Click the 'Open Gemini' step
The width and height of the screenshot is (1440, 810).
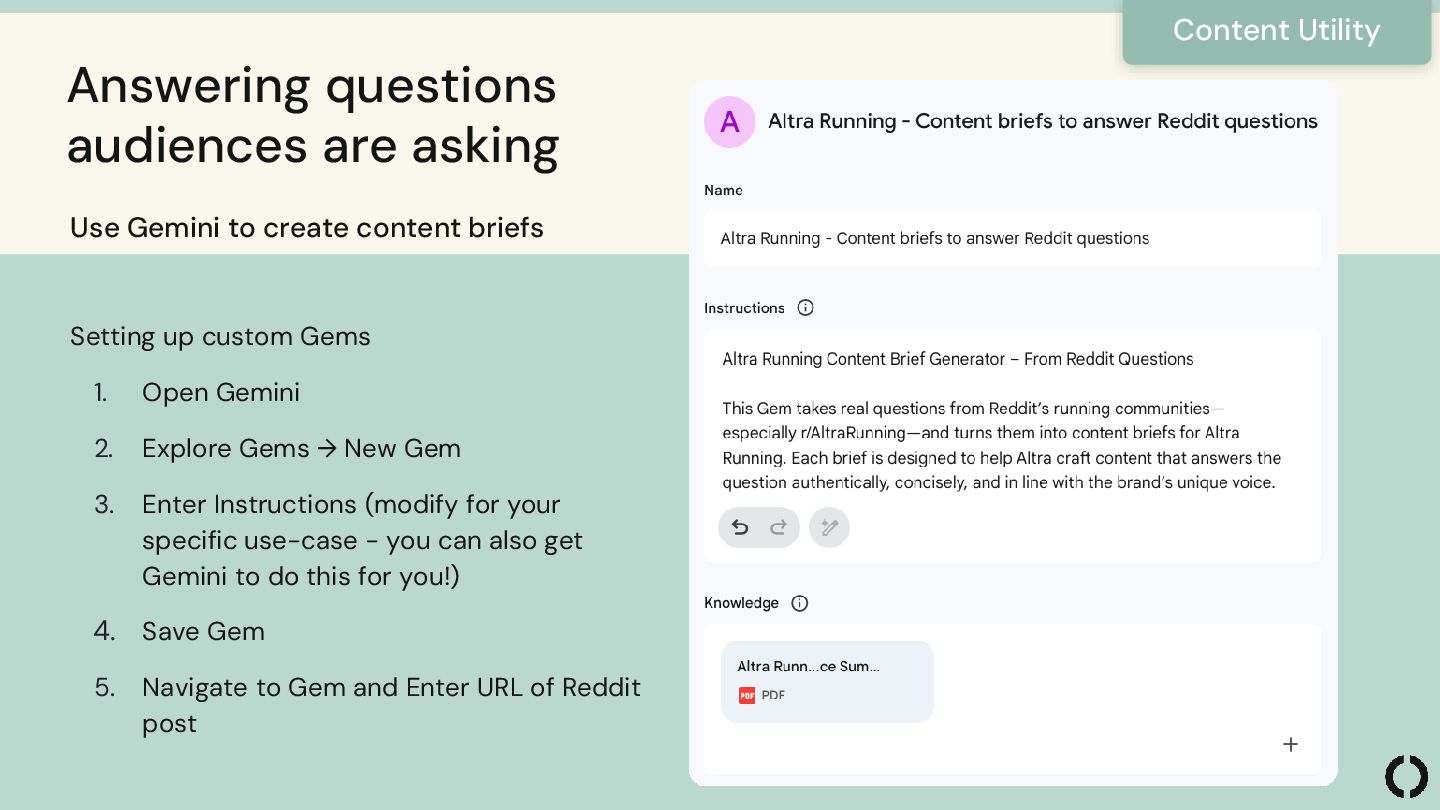pos(221,392)
